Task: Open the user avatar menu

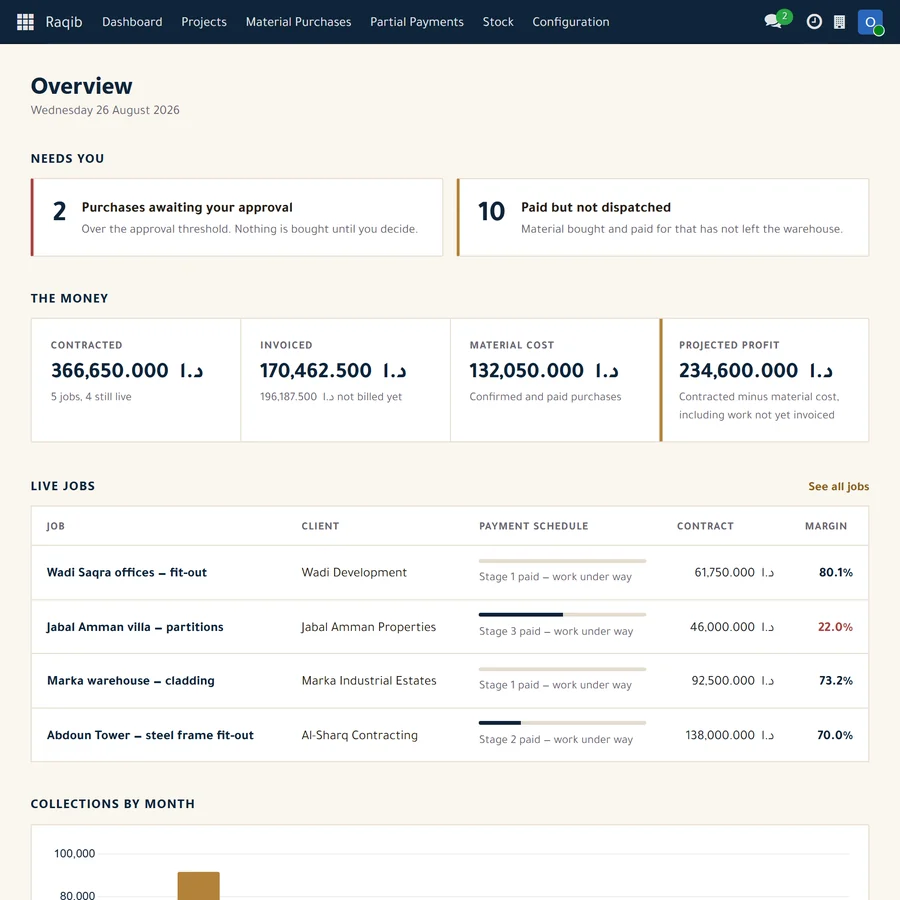Action: pos(870,22)
